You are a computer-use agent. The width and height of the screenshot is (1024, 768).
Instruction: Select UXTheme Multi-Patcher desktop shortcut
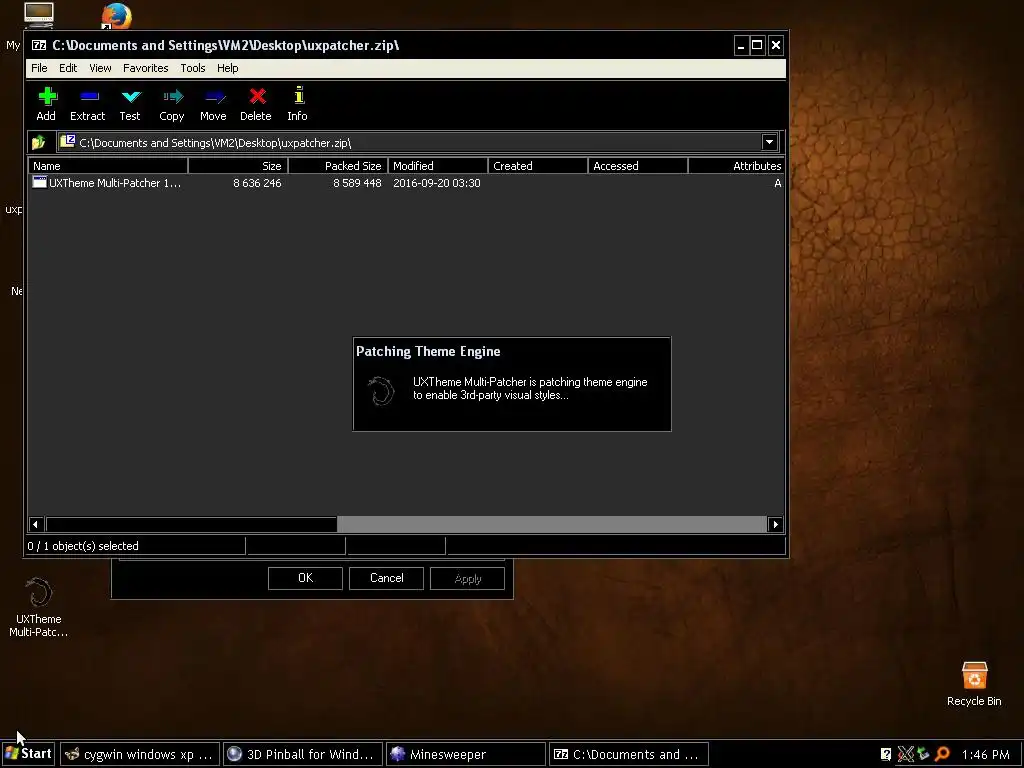(39, 607)
